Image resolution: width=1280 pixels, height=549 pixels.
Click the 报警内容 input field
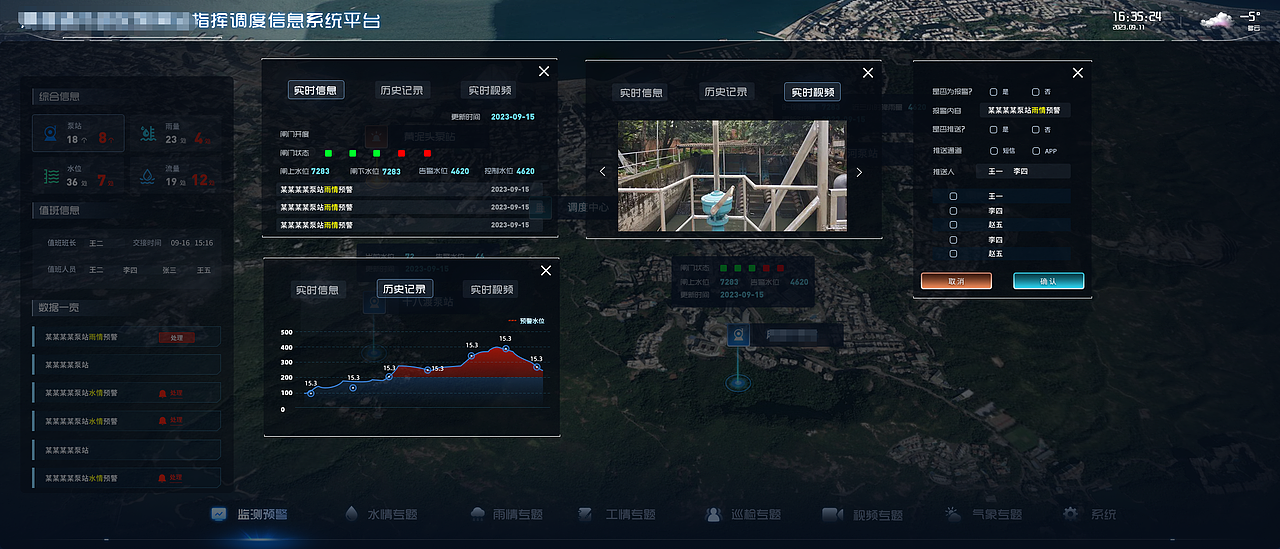1023,110
